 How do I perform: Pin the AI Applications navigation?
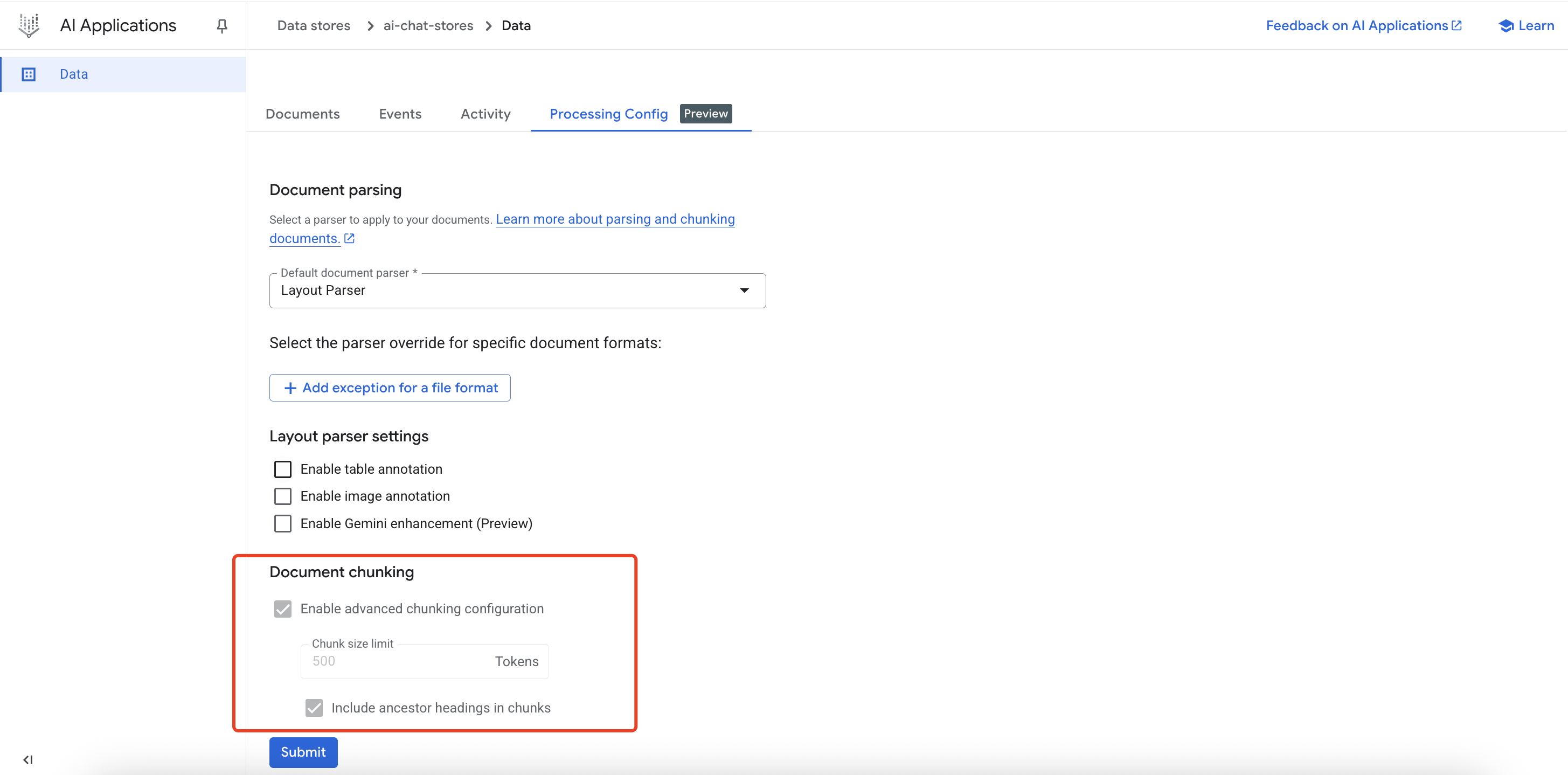[x=222, y=25]
